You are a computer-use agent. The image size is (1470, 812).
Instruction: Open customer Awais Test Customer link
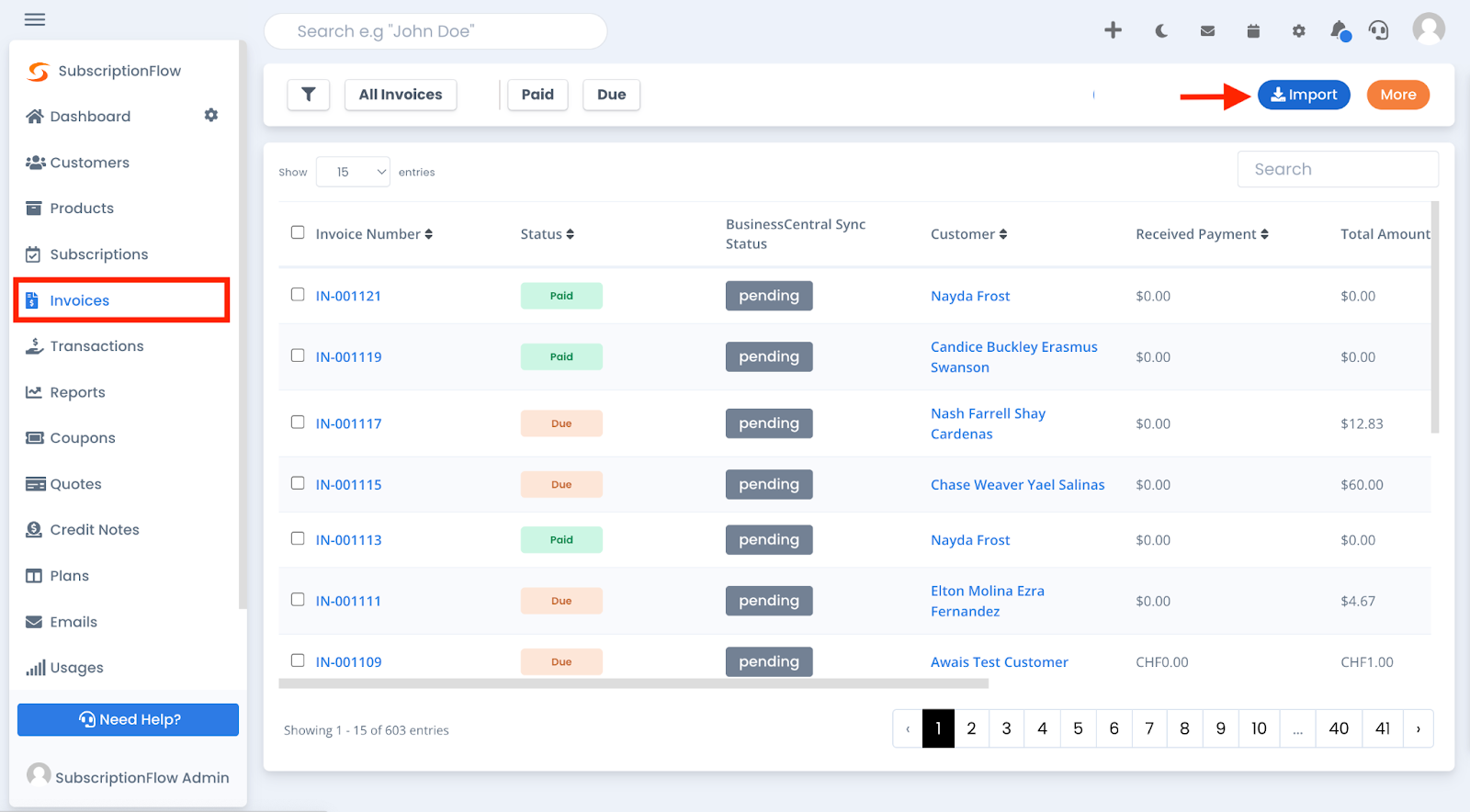coord(999,662)
